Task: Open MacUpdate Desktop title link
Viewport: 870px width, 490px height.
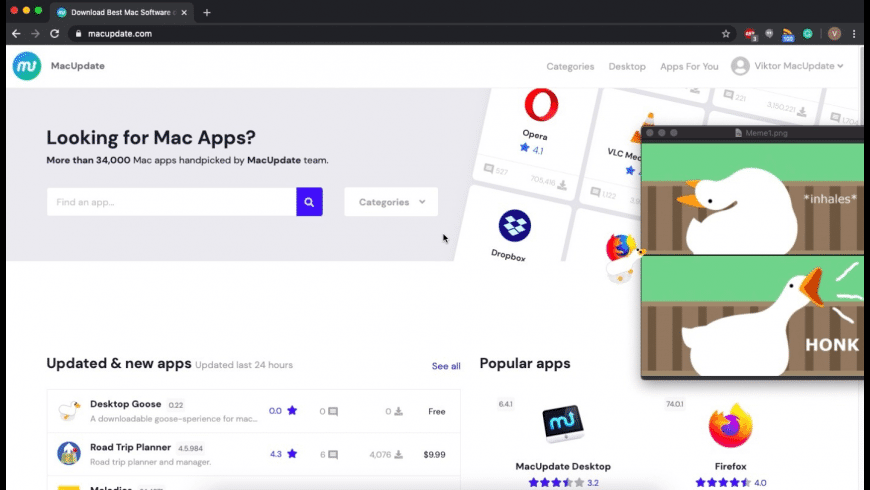Action: 563,467
